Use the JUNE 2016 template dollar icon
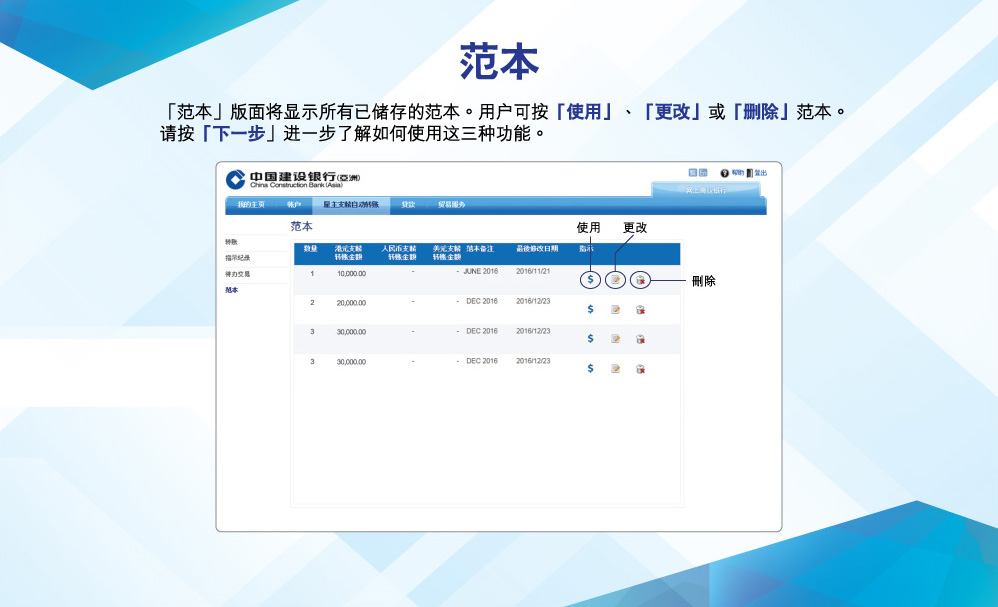Image resolution: width=998 pixels, height=607 pixels. 590,280
